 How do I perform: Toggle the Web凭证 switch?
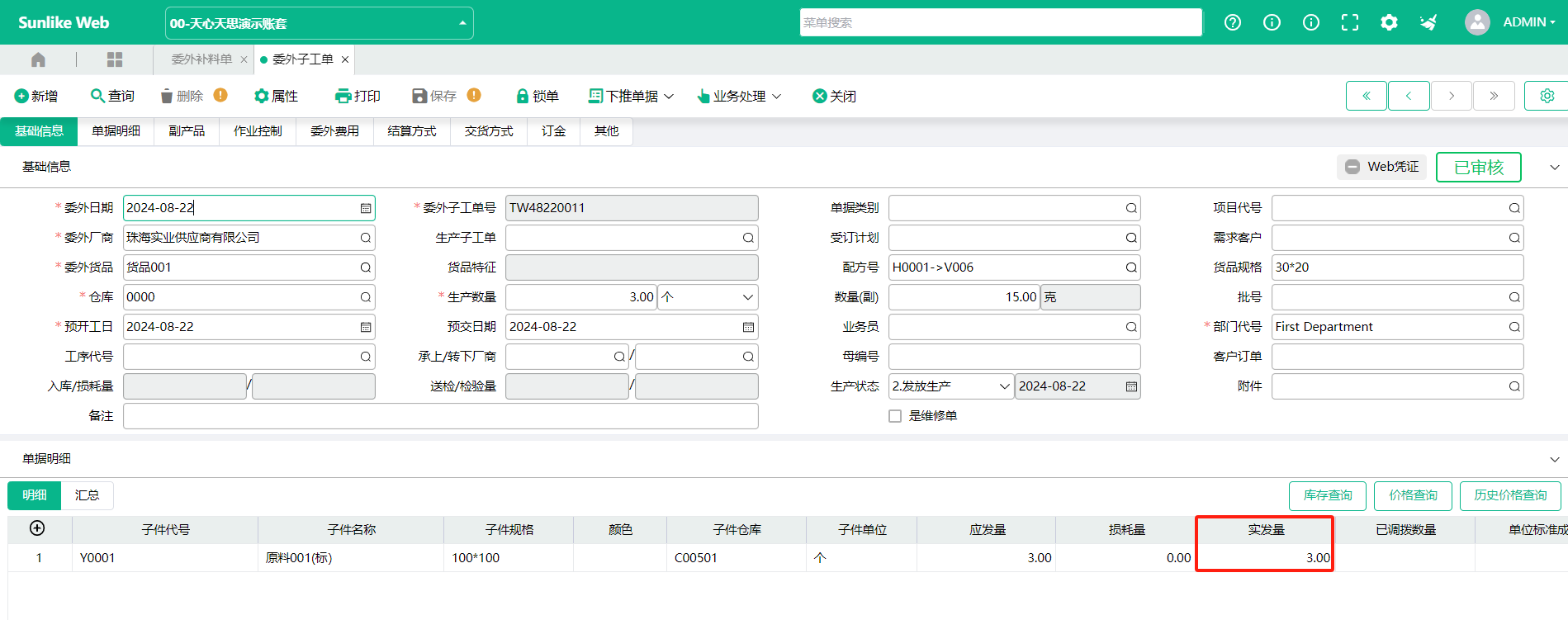tap(1352, 167)
